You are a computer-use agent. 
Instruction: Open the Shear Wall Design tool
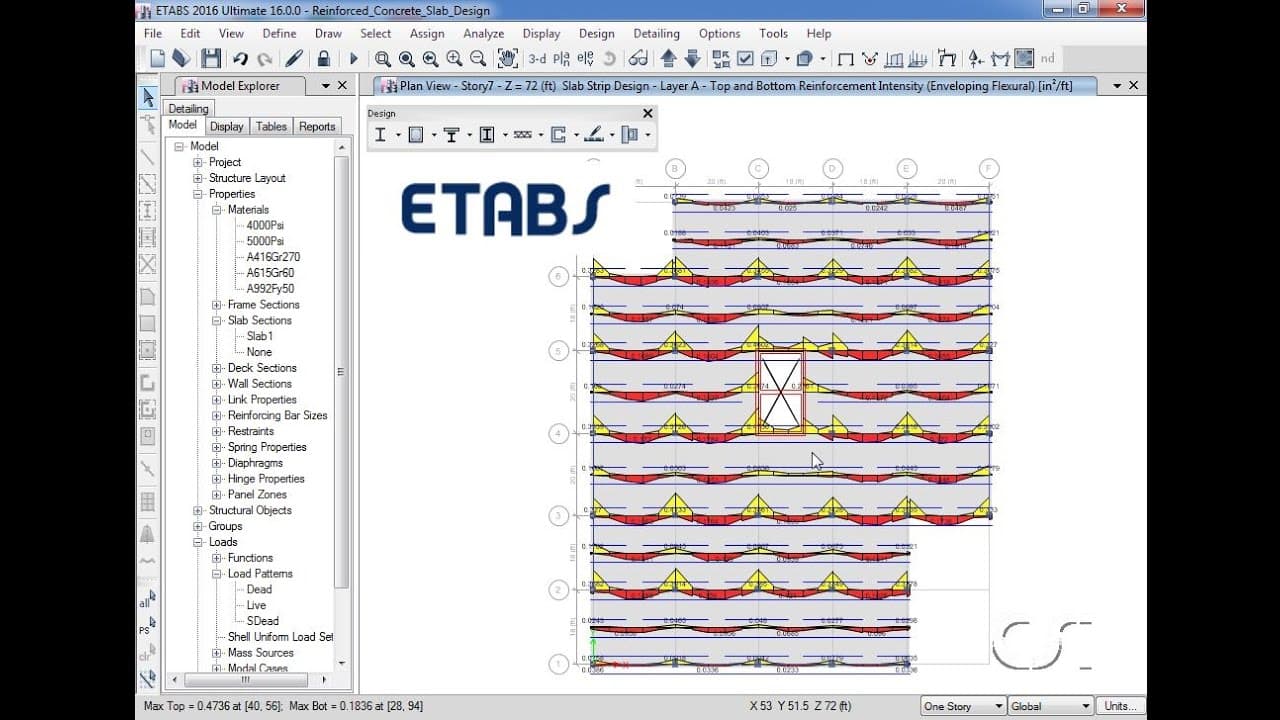[558, 135]
